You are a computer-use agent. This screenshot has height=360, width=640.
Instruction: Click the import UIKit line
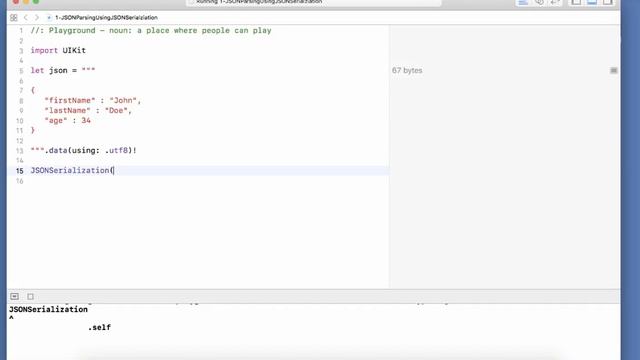pyautogui.click(x=58, y=51)
